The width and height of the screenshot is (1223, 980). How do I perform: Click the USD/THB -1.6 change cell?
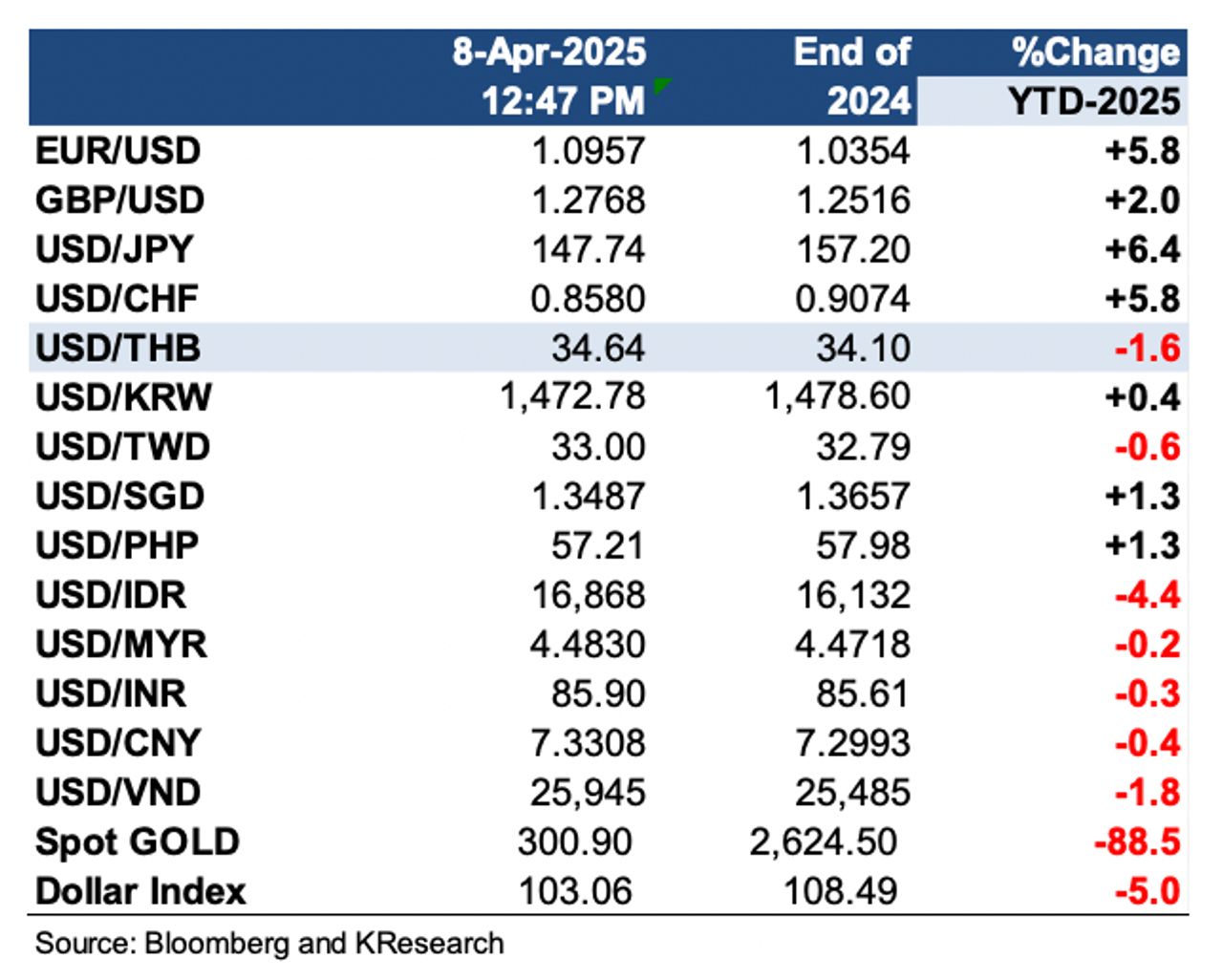pos(1147,348)
